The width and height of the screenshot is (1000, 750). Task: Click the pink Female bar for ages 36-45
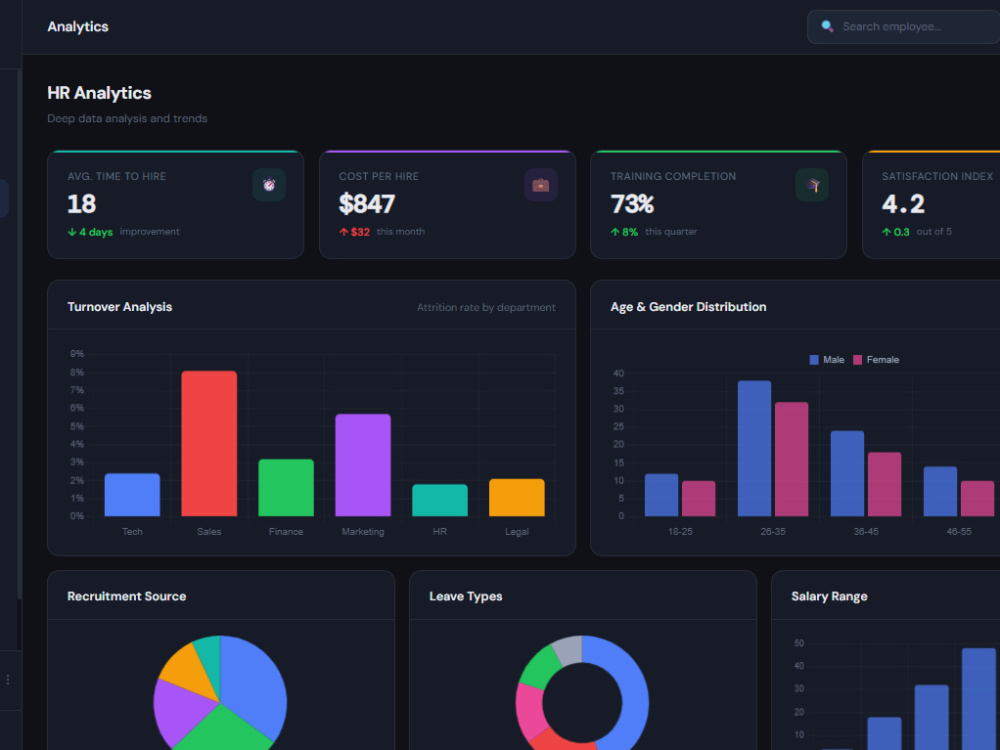point(885,484)
